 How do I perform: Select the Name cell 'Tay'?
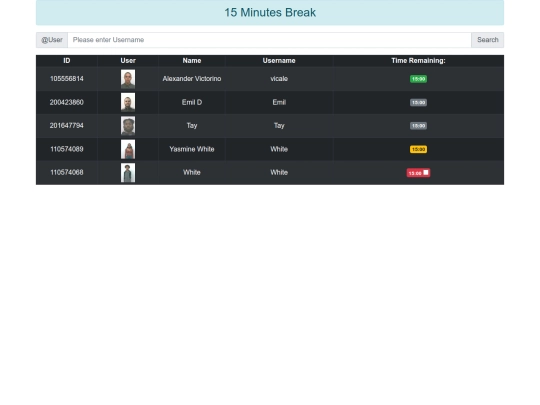[x=192, y=126]
